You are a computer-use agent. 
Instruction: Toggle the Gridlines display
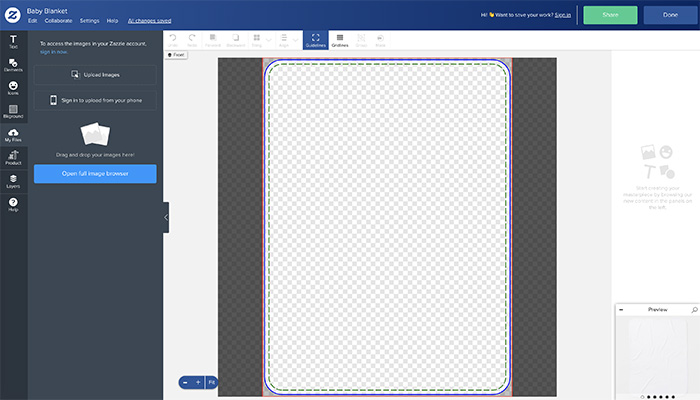tap(340, 40)
